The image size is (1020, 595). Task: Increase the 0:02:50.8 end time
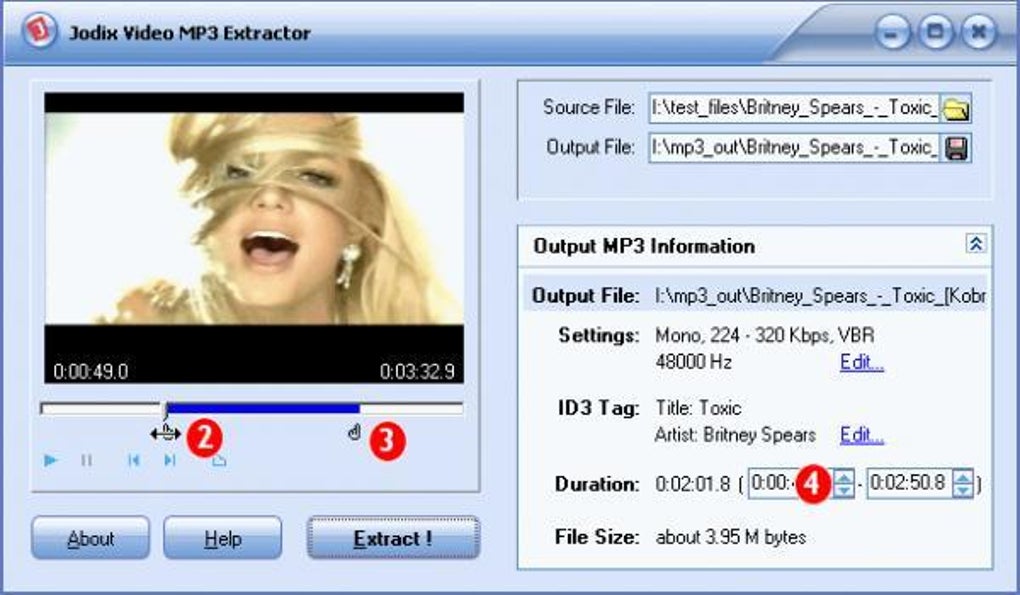point(963,477)
